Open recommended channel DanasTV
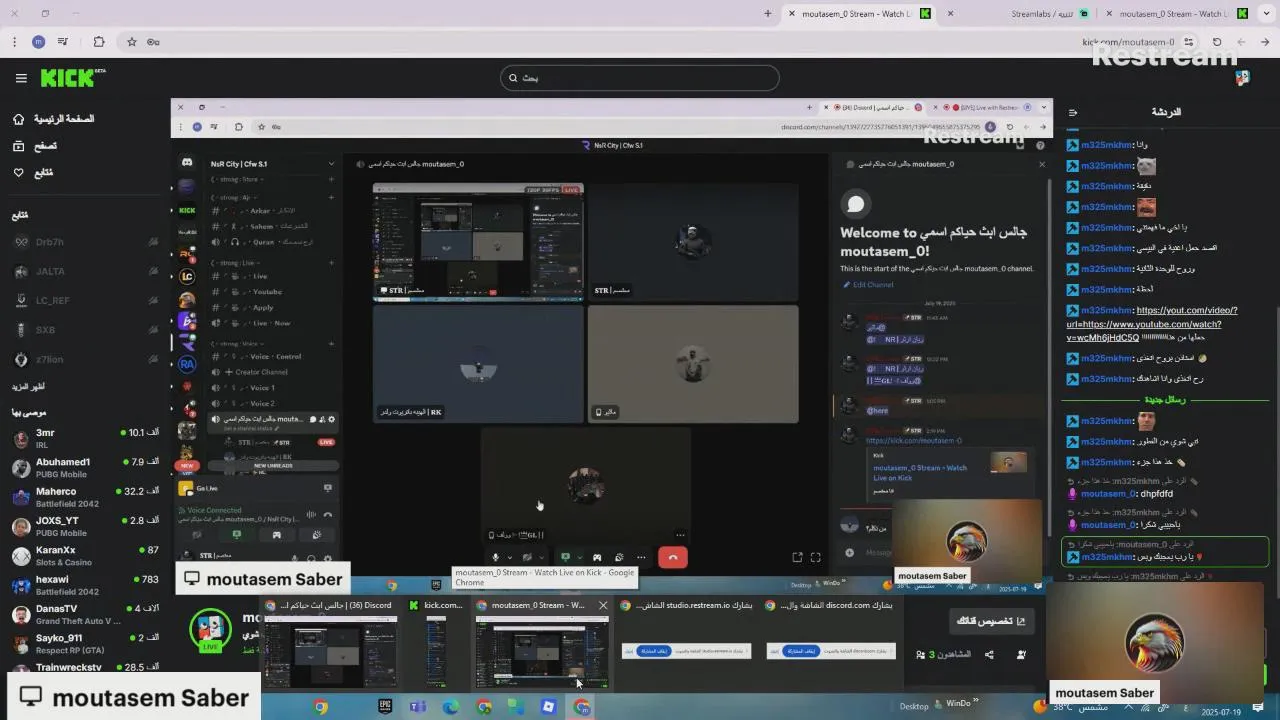Image resolution: width=1280 pixels, height=720 pixels. (x=85, y=614)
